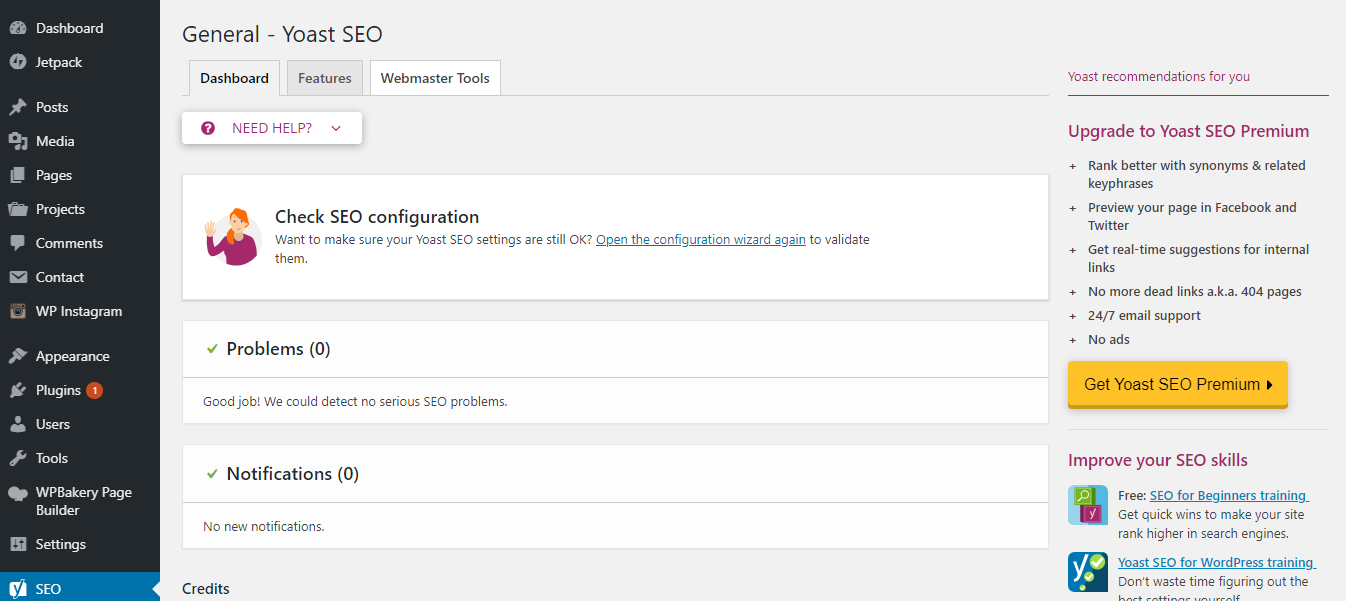Screen dimensions: 1346x601
Task: Click the Yoast assistant avatar illustration
Action: pos(232,237)
